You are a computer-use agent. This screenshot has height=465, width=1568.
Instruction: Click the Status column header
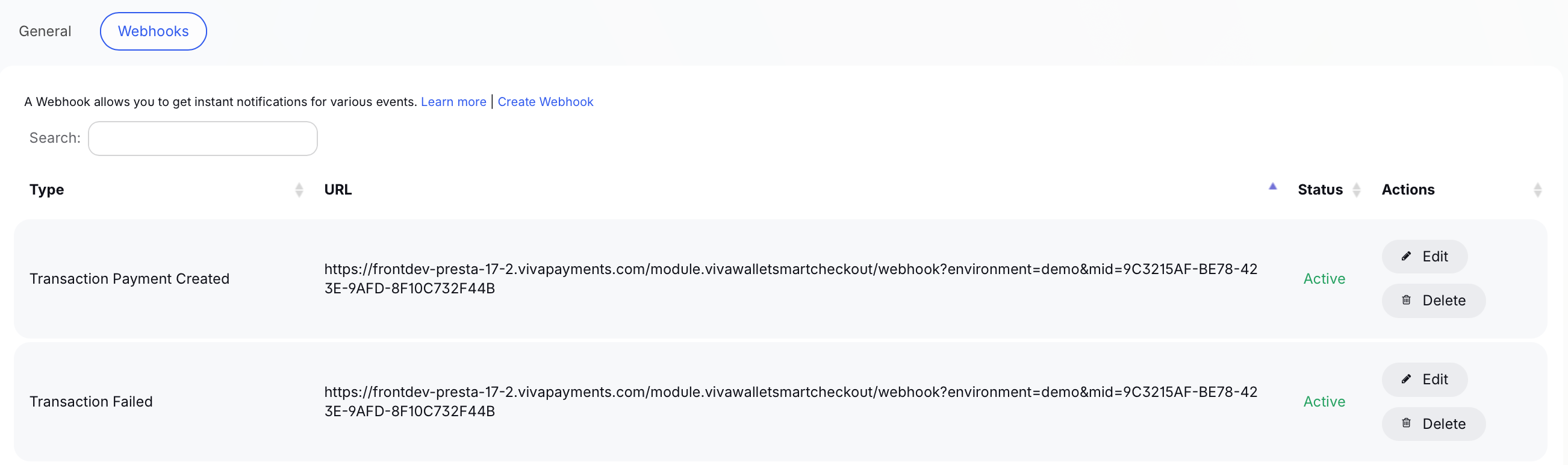tap(1320, 190)
